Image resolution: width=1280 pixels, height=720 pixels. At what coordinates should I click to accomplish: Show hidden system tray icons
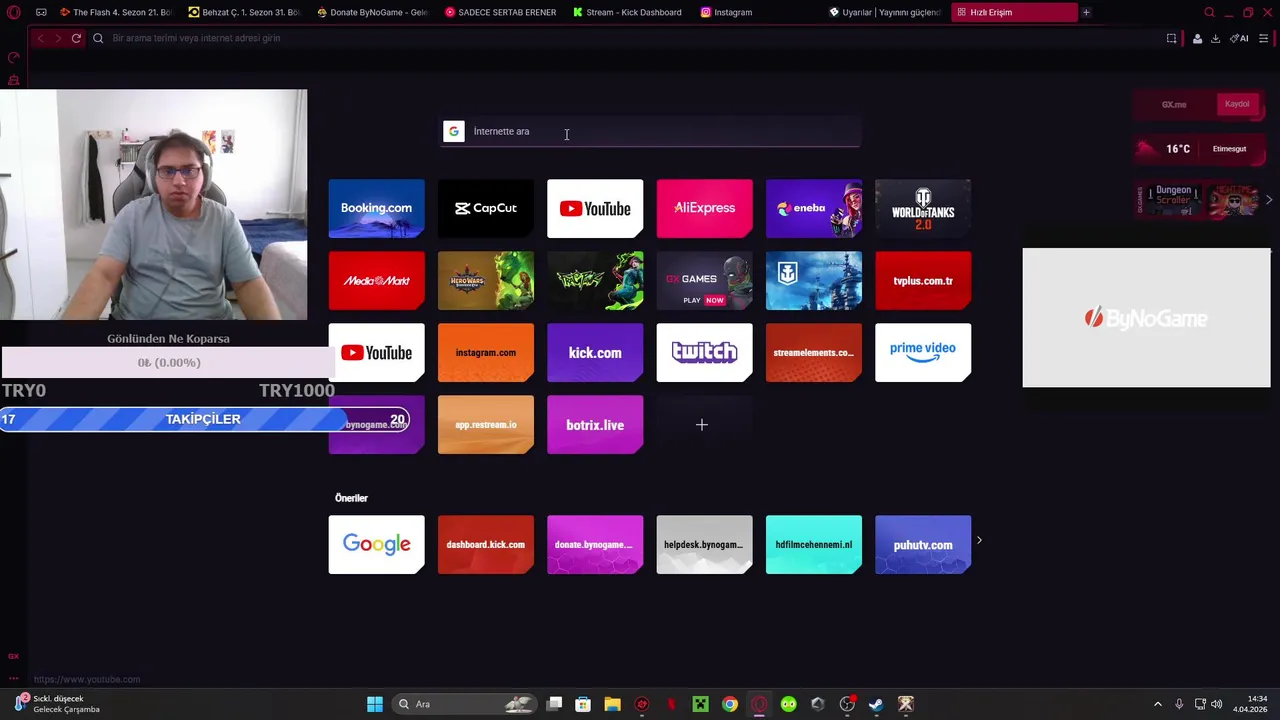[1158, 704]
